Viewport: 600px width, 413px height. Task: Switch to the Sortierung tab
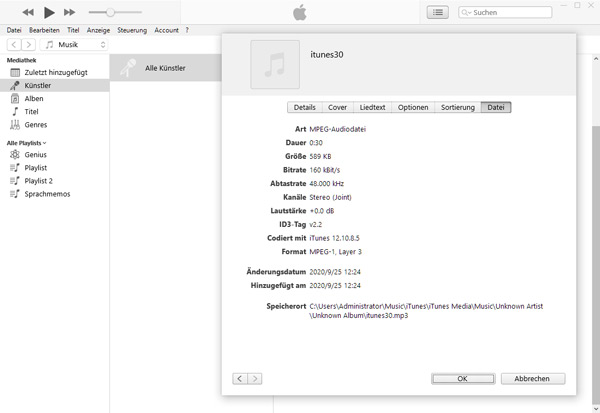[x=458, y=108]
